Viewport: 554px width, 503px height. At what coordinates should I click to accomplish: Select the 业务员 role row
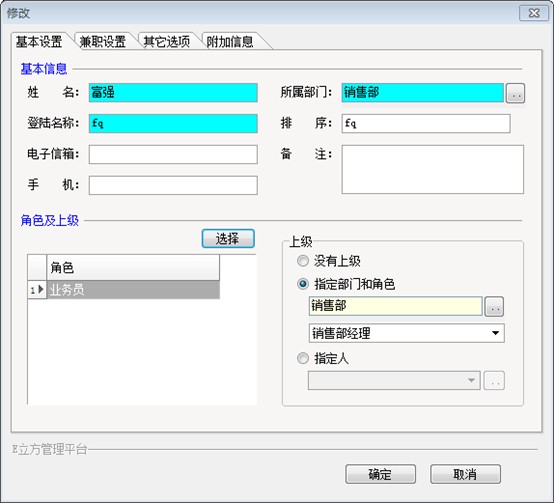click(x=133, y=290)
